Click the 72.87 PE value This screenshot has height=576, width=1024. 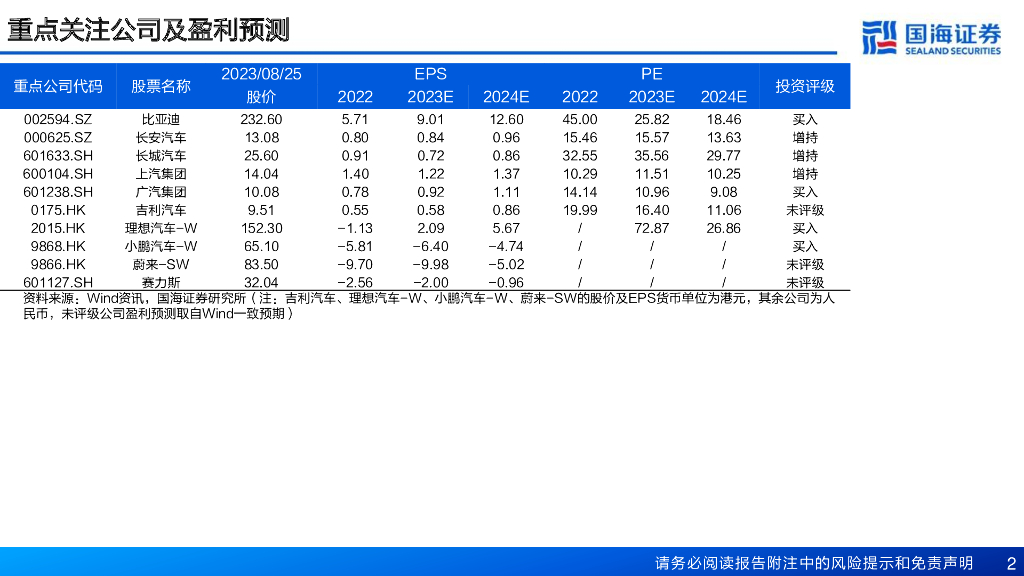[652, 229]
